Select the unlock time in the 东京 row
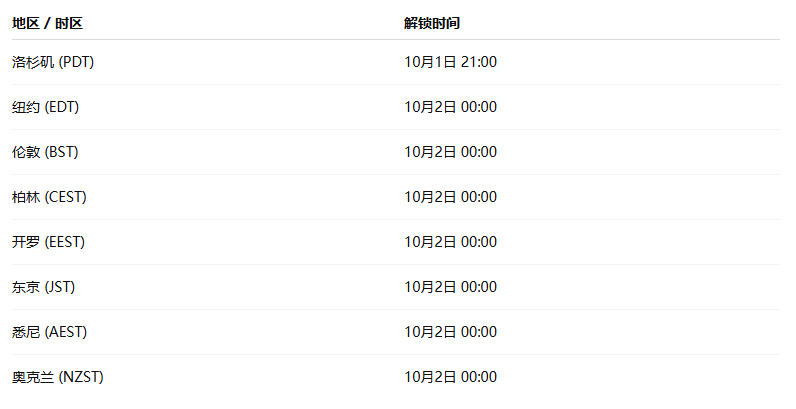The width and height of the screenshot is (796, 409). coord(450,287)
